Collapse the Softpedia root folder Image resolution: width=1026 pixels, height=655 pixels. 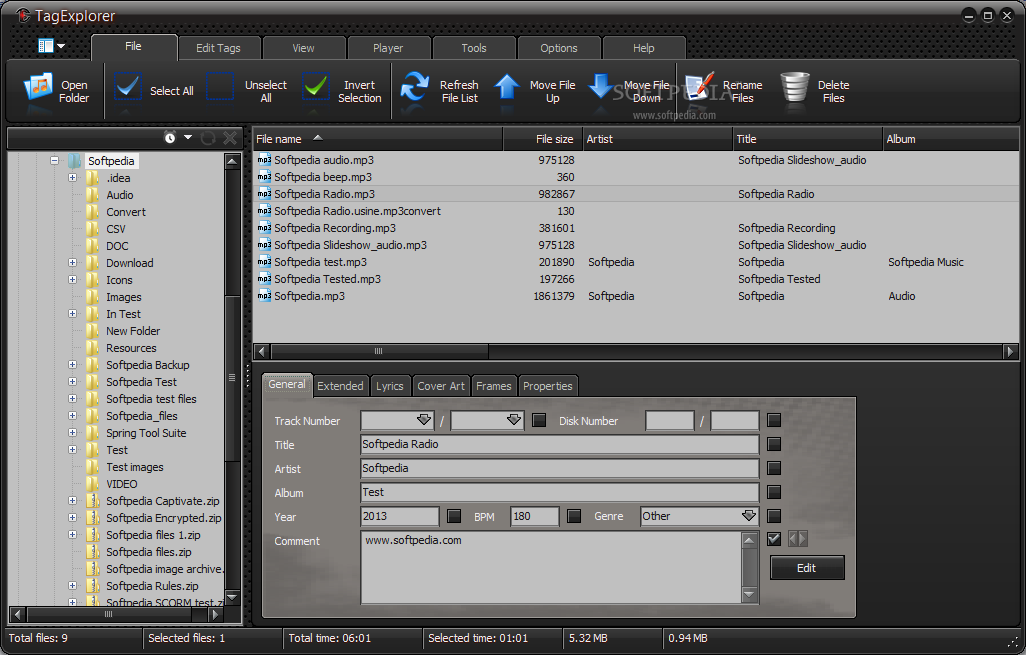click(55, 161)
